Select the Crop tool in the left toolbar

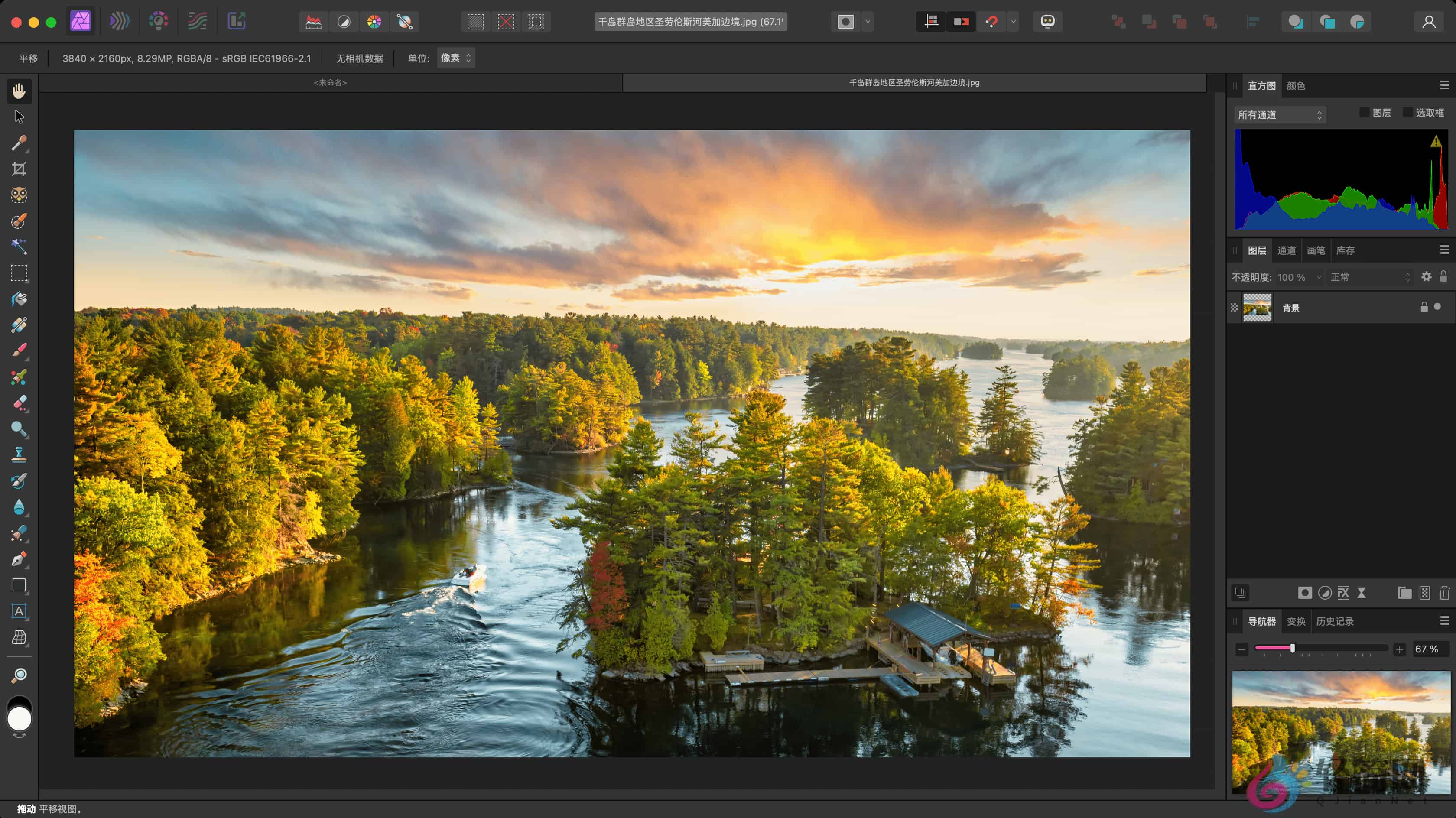(19, 168)
